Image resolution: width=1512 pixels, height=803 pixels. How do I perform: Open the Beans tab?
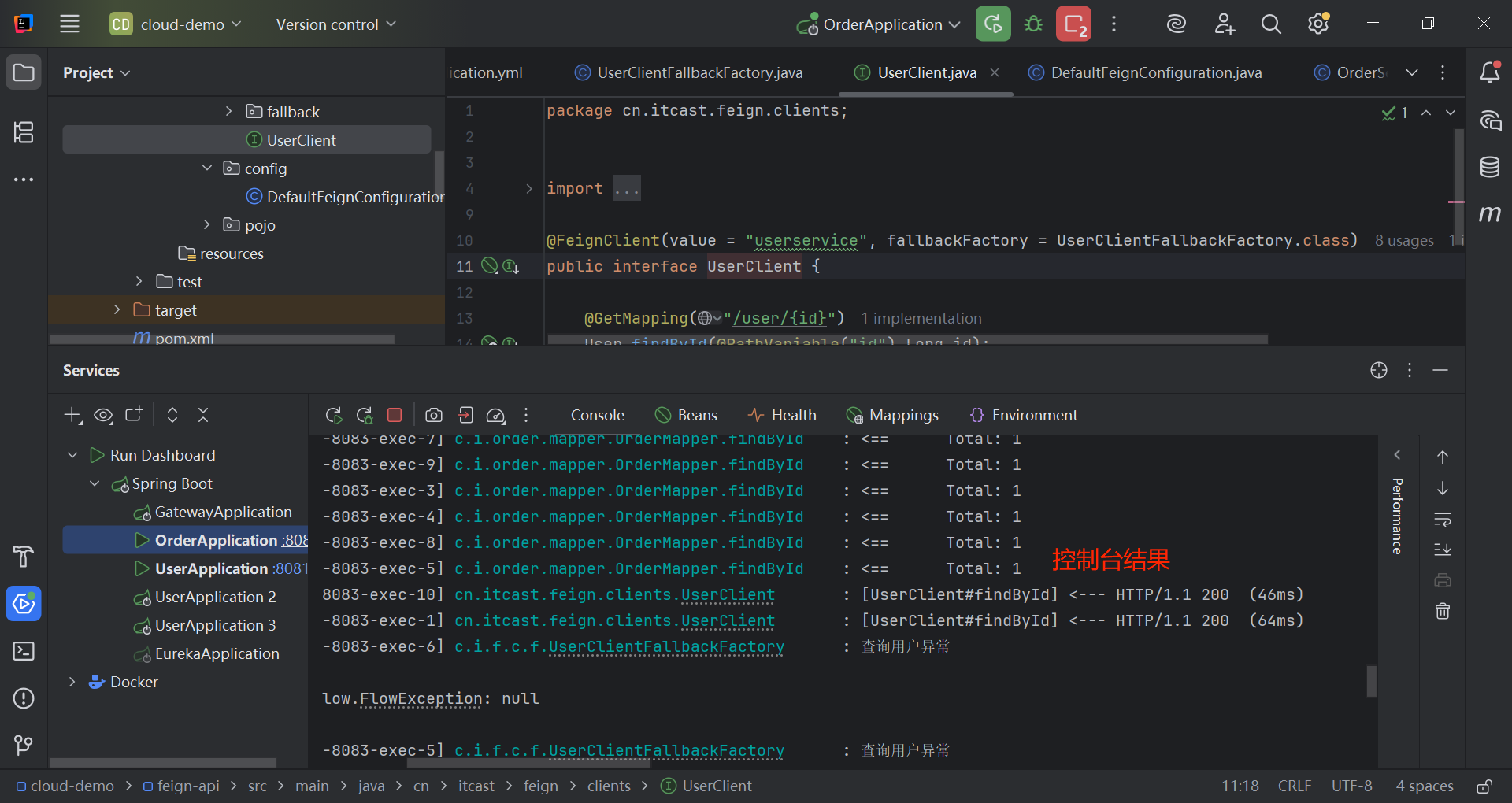coord(686,415)
